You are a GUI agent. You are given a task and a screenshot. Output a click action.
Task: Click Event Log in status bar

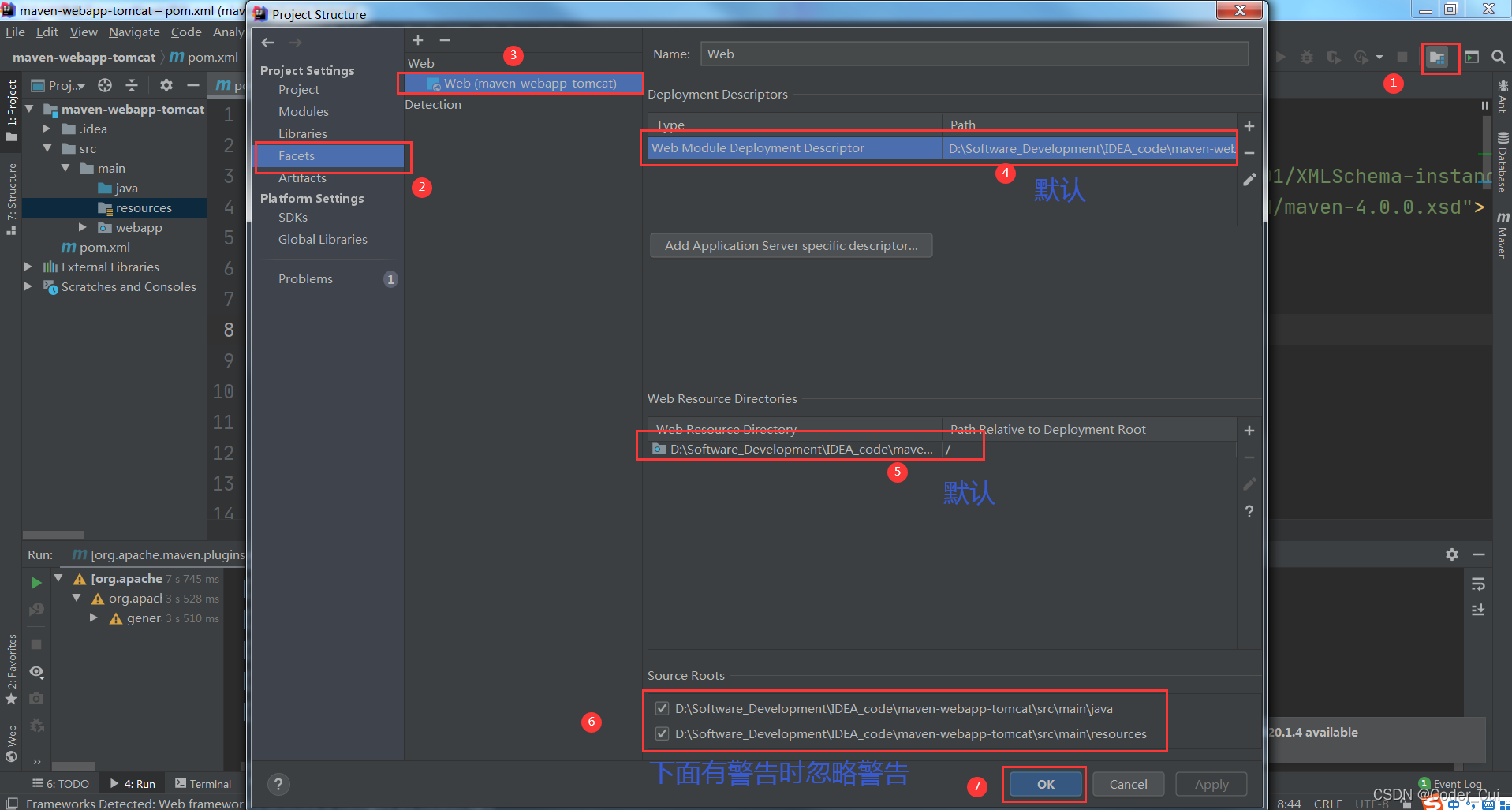pyautogui.click(x=1450, y=783)
